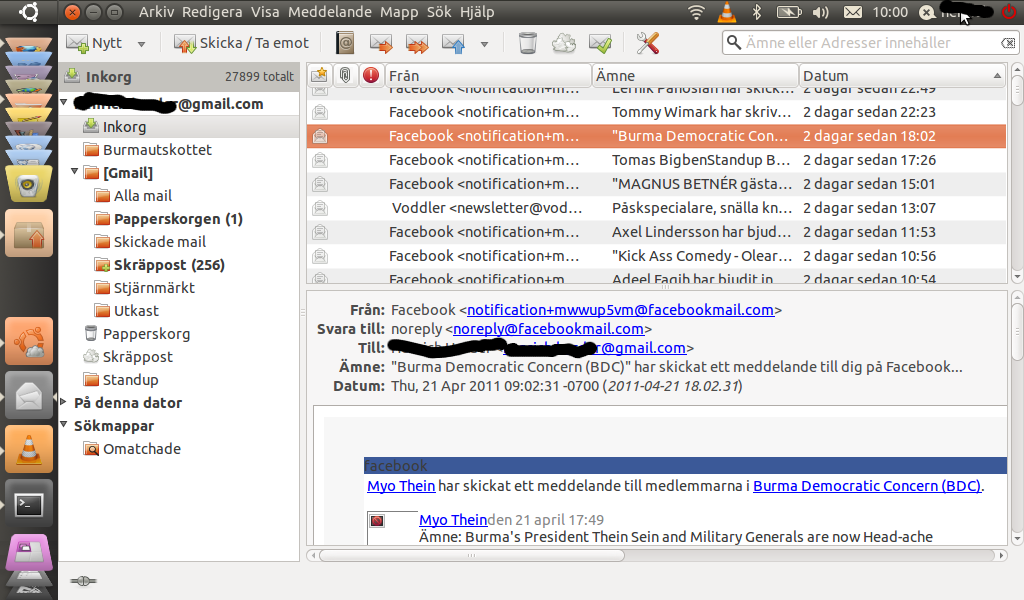The height and width of the screenshot is (600, 1024).
Task: Click the notification@facebookmail.com sender link
Action: click(620, 309)
